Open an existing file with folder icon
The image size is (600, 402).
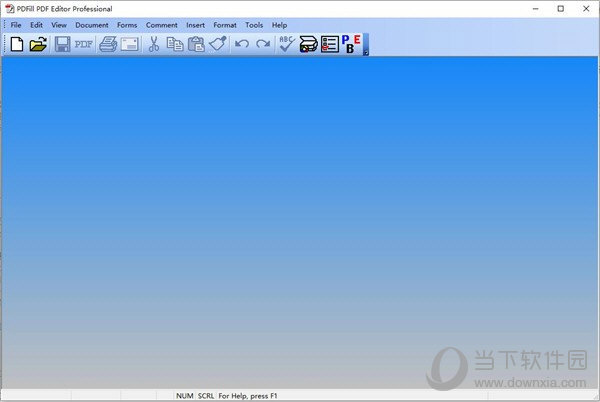click(38, 44)
